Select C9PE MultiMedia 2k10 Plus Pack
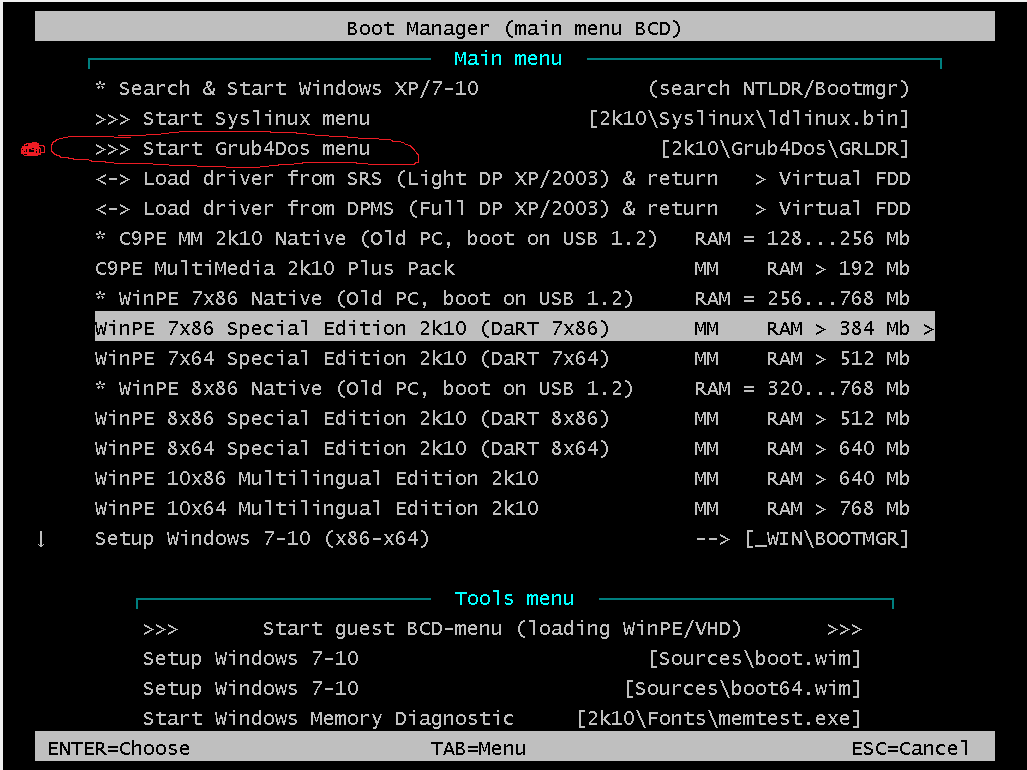 tap(275, 269)
